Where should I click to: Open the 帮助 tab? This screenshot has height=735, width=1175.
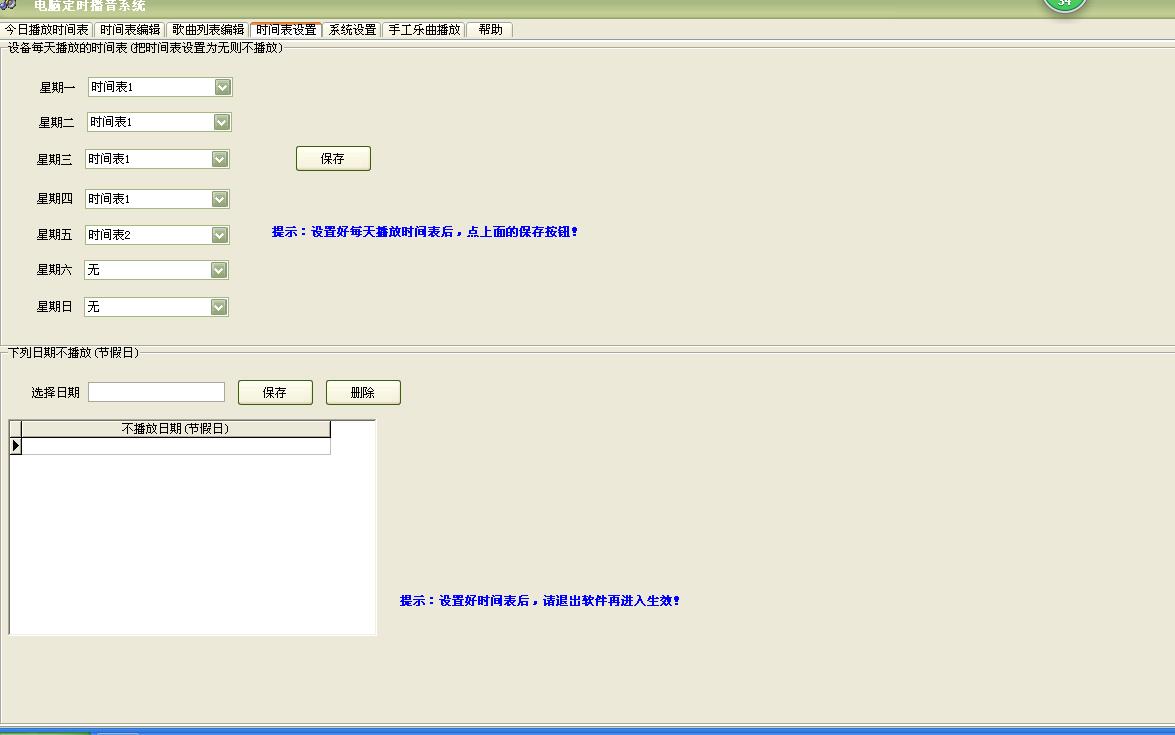489,30
